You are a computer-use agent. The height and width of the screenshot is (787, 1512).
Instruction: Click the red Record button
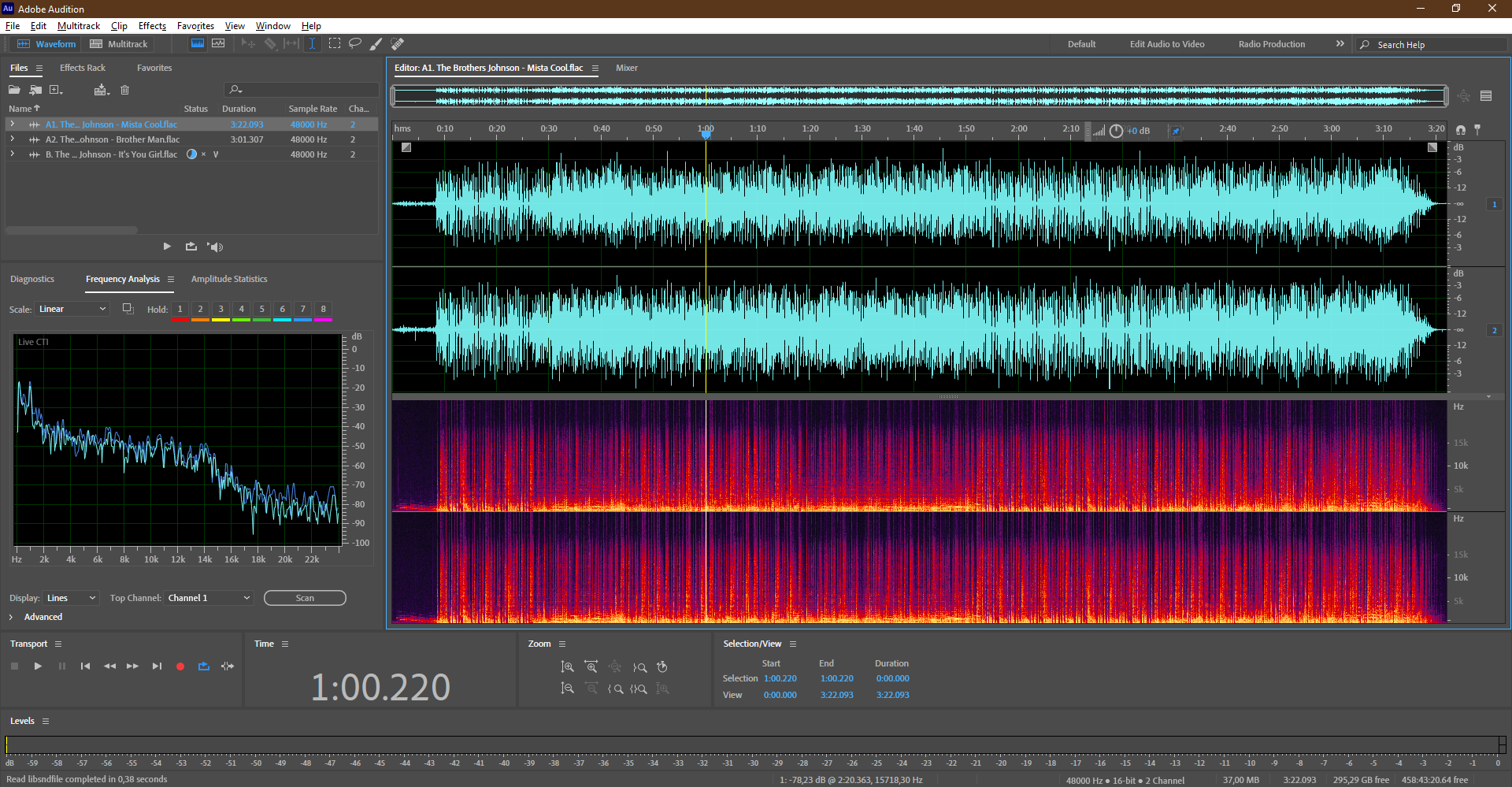point(180,666)
